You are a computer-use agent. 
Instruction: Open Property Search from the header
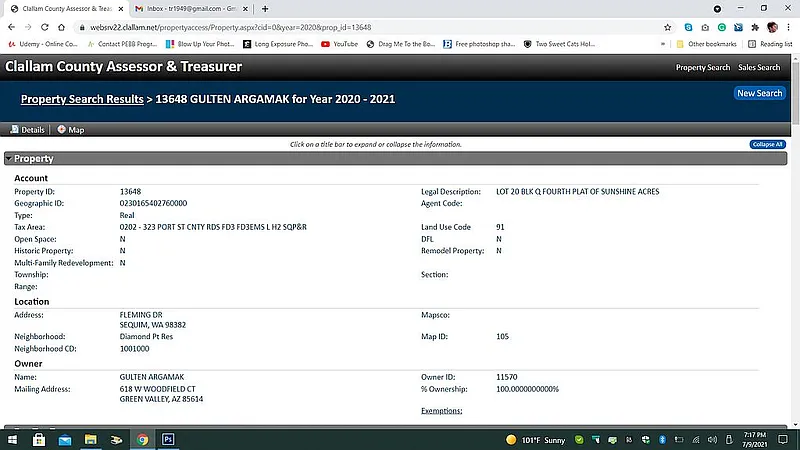click(x=702, y=67)
